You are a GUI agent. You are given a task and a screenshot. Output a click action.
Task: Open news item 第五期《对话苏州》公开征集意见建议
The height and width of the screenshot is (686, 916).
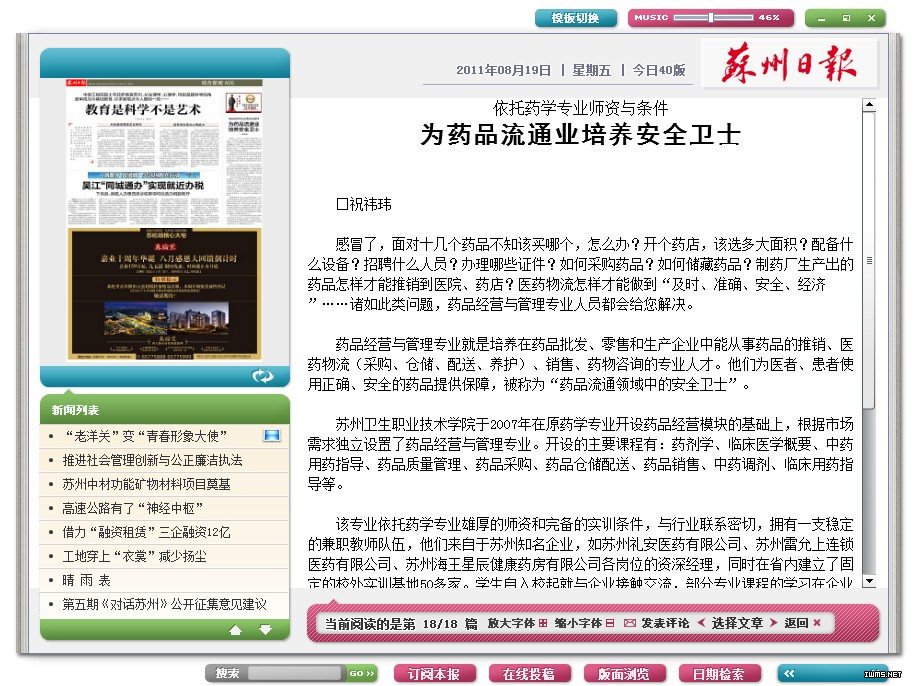164,604
